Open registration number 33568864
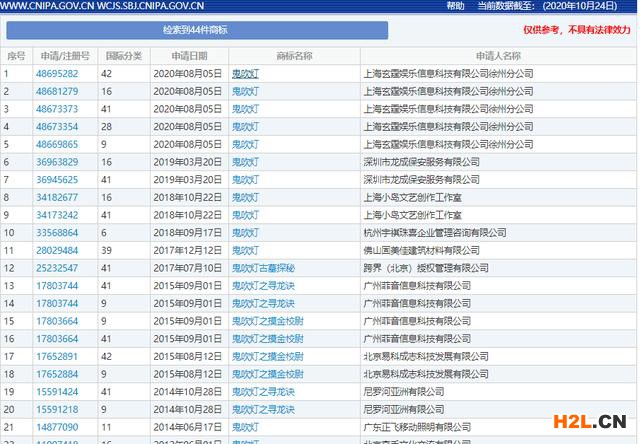Viewport: 640px width, 444px height. pos(57,233)
